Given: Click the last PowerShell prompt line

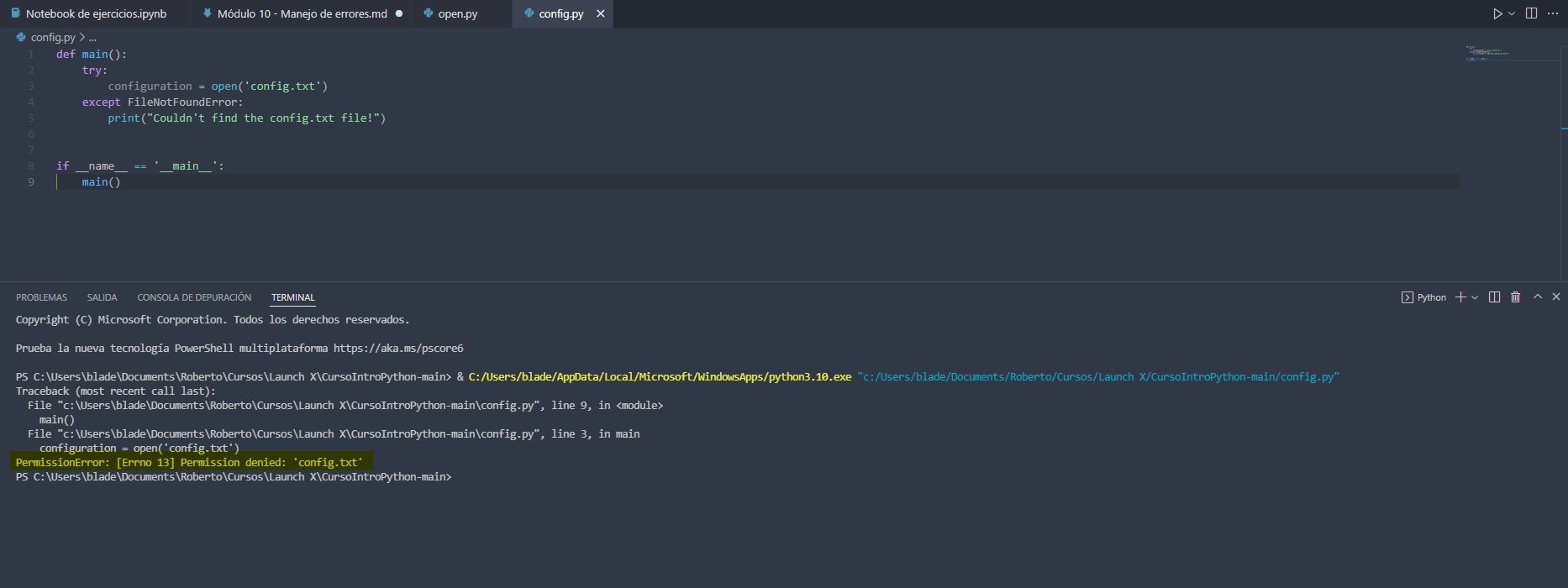Looking at the screenshot, I should (x=234, y=477).
